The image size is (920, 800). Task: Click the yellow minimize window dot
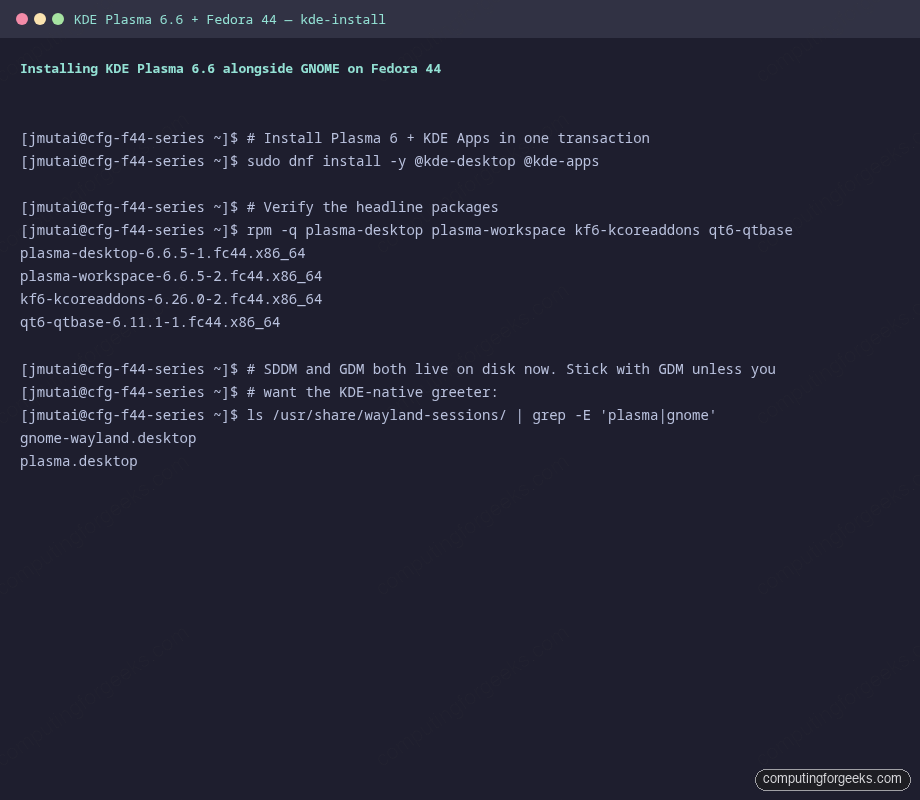40,19
